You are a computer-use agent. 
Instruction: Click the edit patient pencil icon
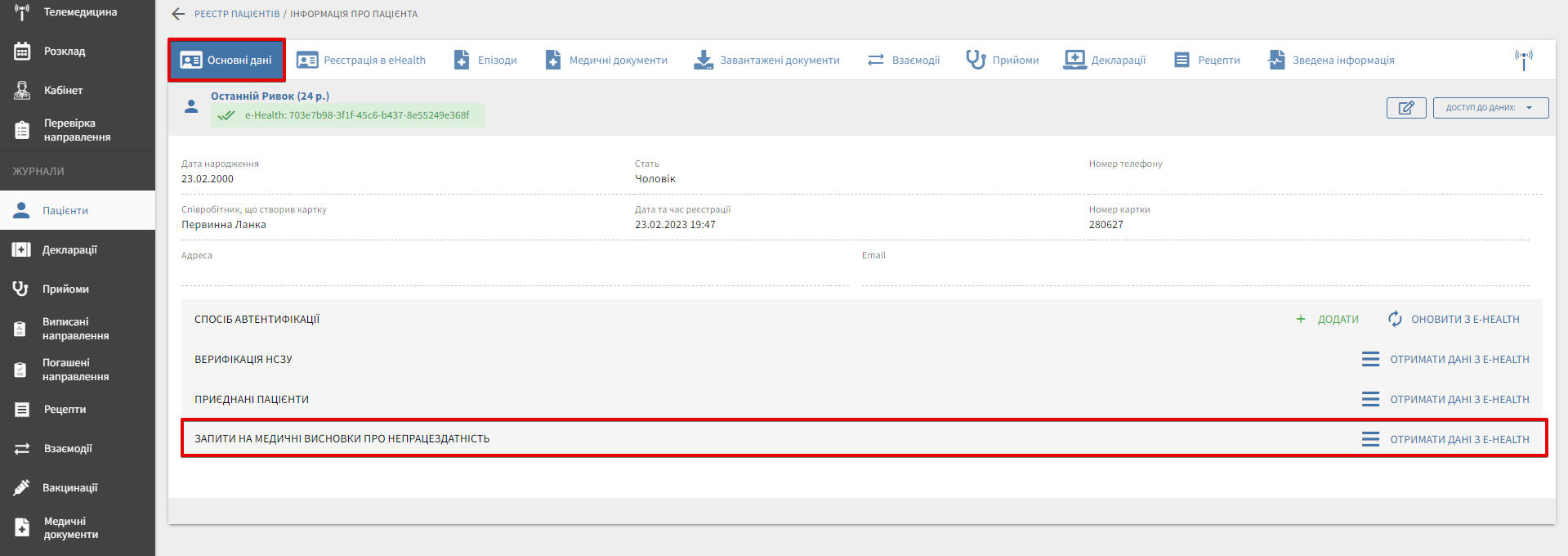point(1405,108)
